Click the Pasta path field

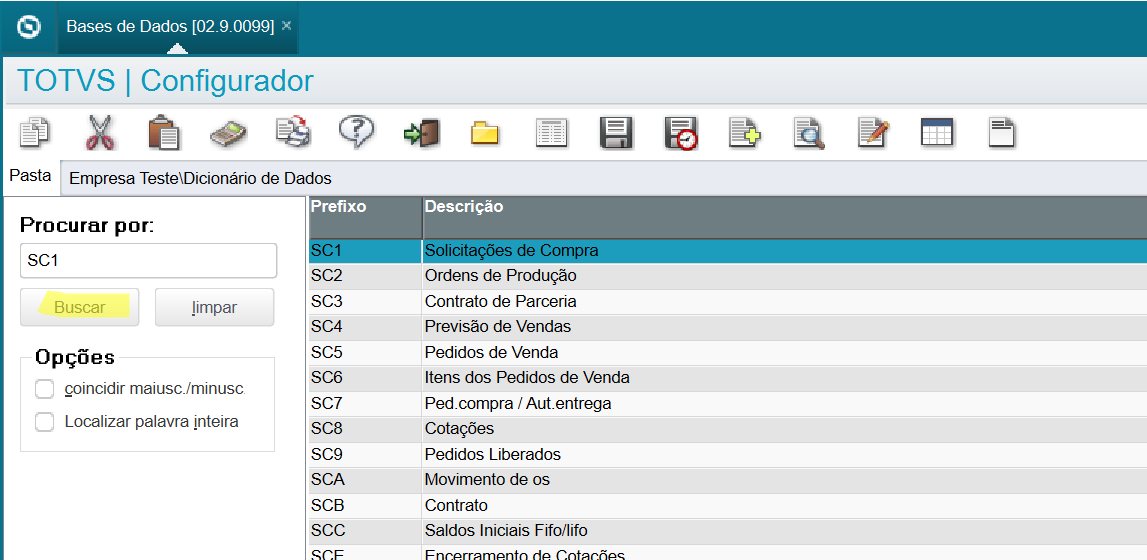point(603,178)
